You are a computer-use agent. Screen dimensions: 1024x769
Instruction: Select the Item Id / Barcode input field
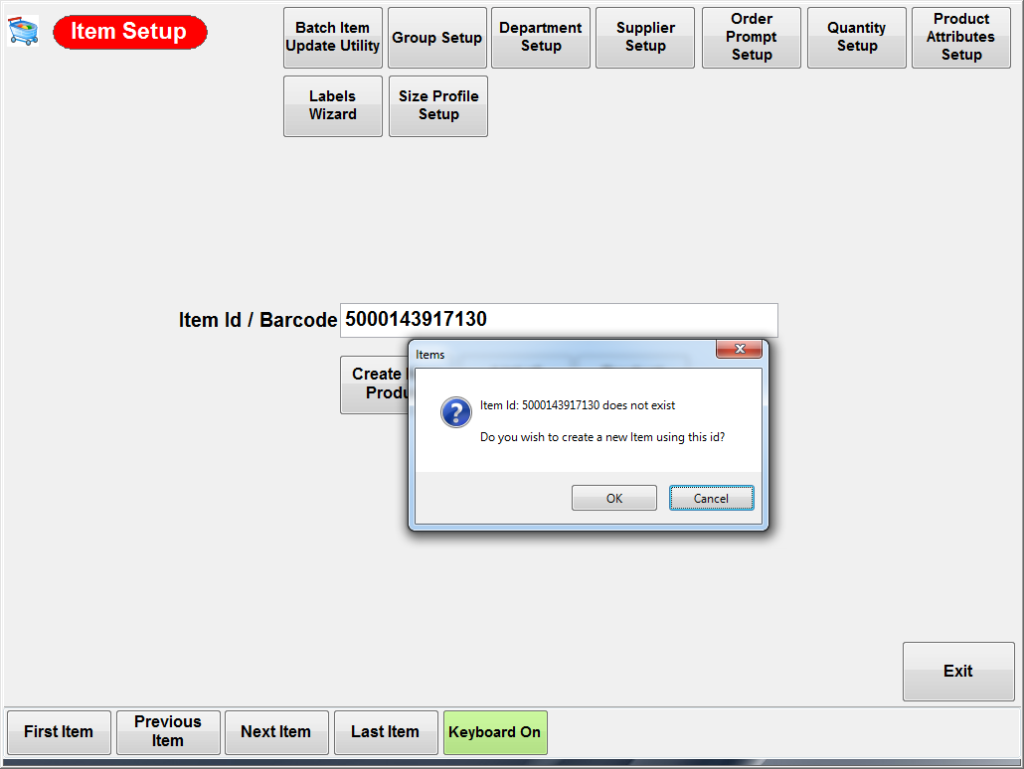(558, 320)
